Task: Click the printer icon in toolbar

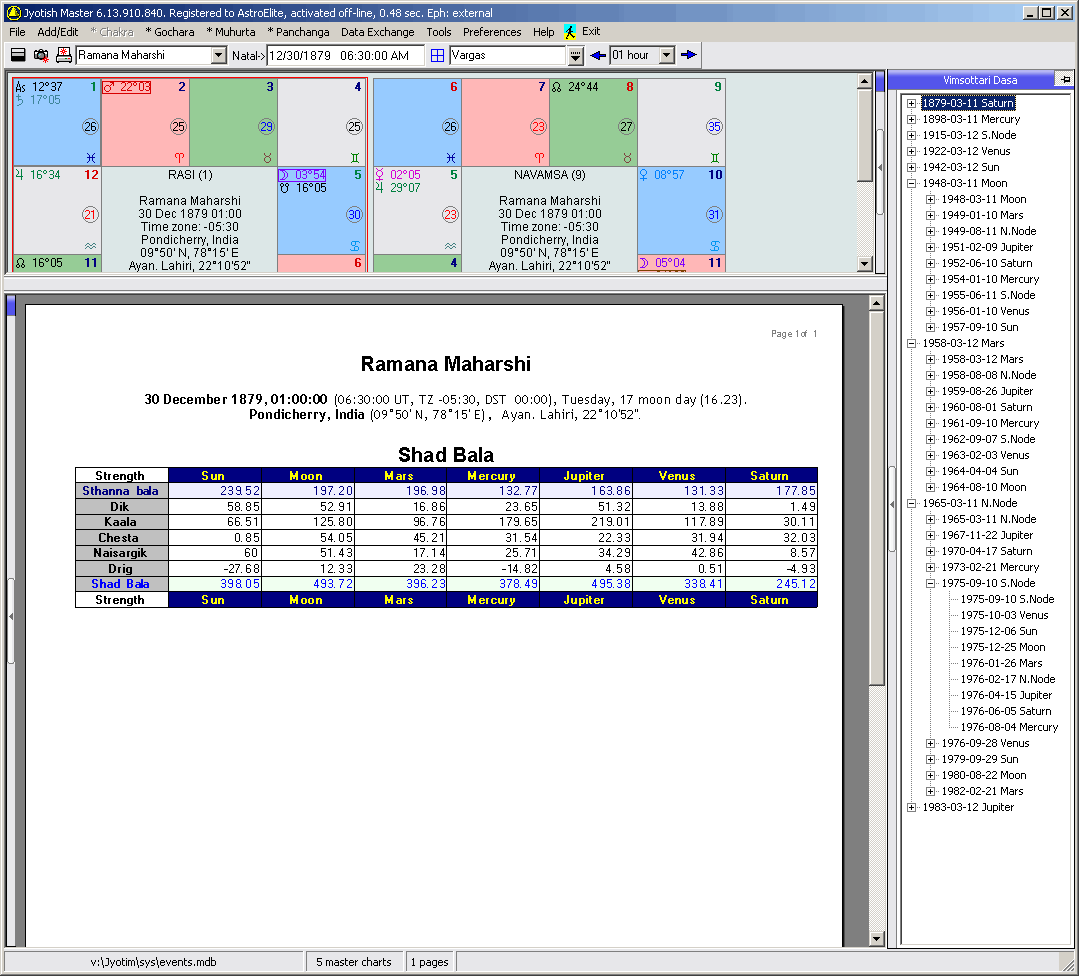Action: click(64, 55)
